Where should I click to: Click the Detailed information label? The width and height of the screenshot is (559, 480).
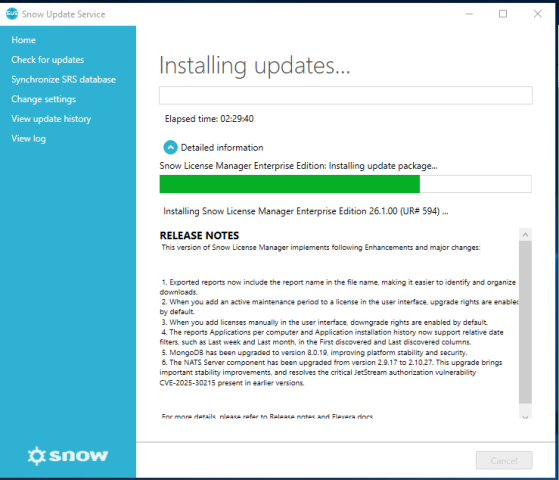(x=222, y=148)
